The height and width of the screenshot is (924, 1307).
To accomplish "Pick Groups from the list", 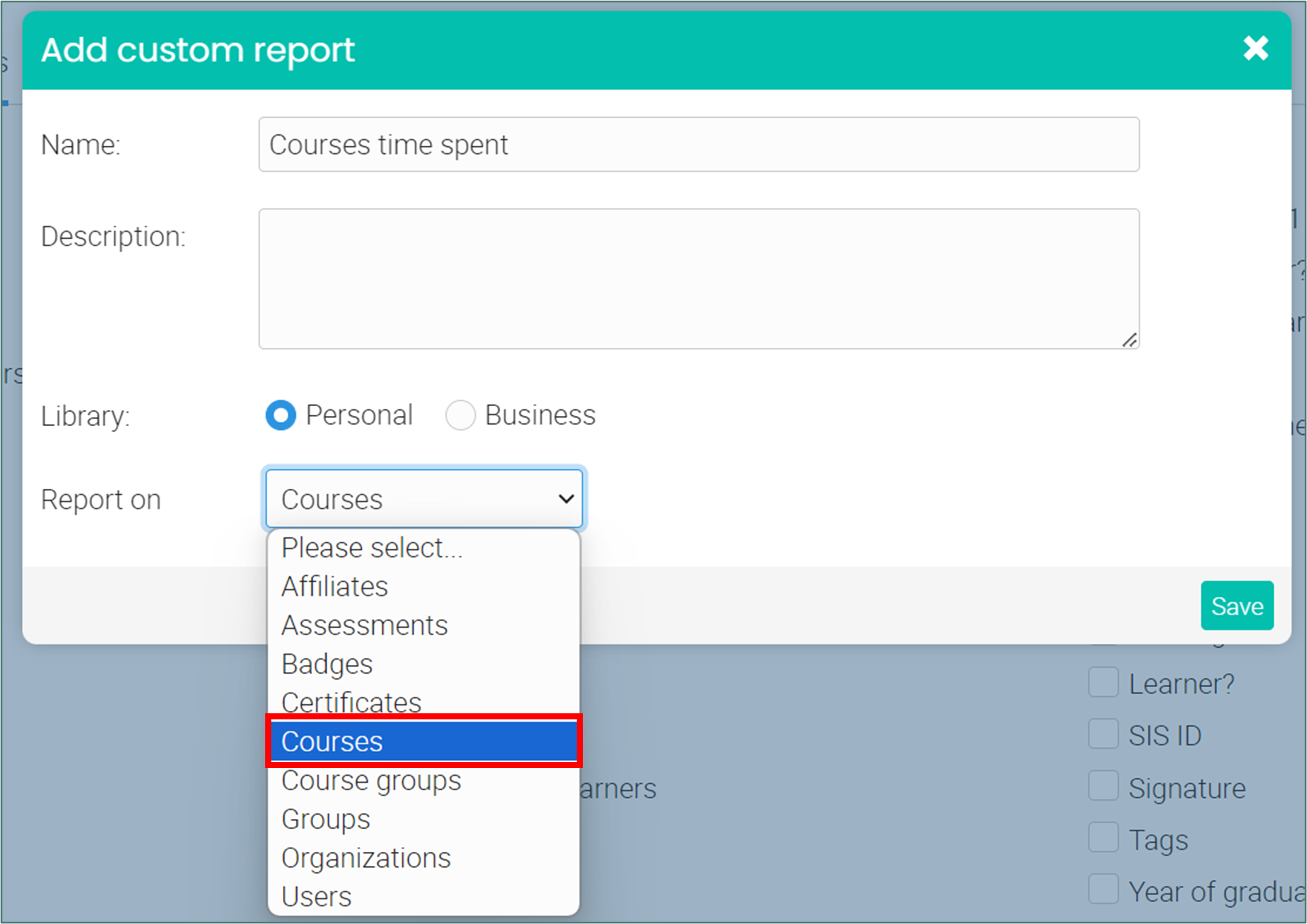I will tap(325, 819).
